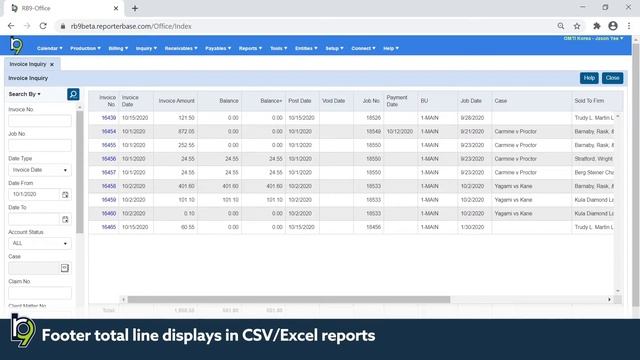This screenshot has height=360, width=640.
Task: Click the Invoice Inquiry tab label
Action: (x=28, y=64)
